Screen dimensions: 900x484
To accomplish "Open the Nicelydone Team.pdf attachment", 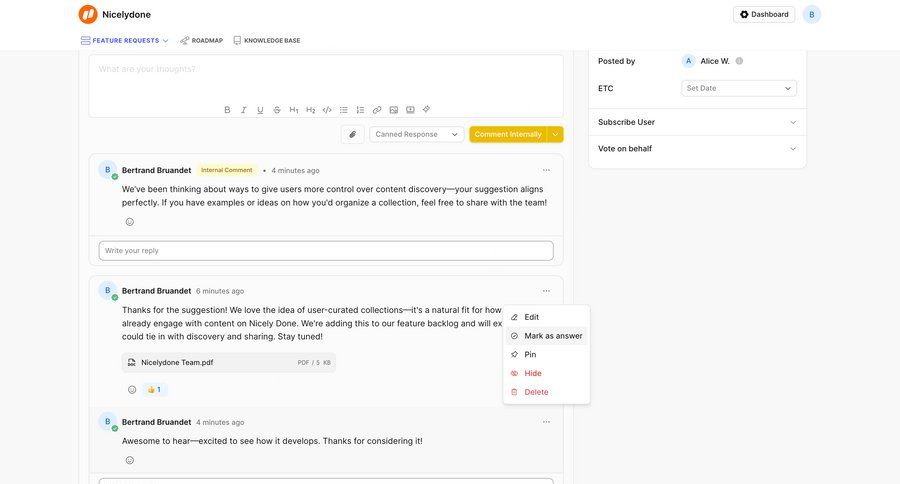I will [228, 362].
